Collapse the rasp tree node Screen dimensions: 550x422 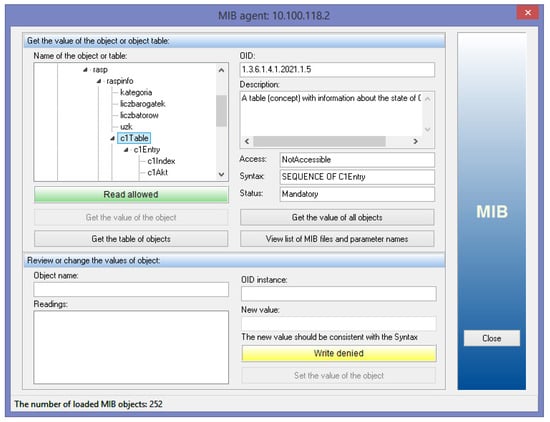click(85, 70)
